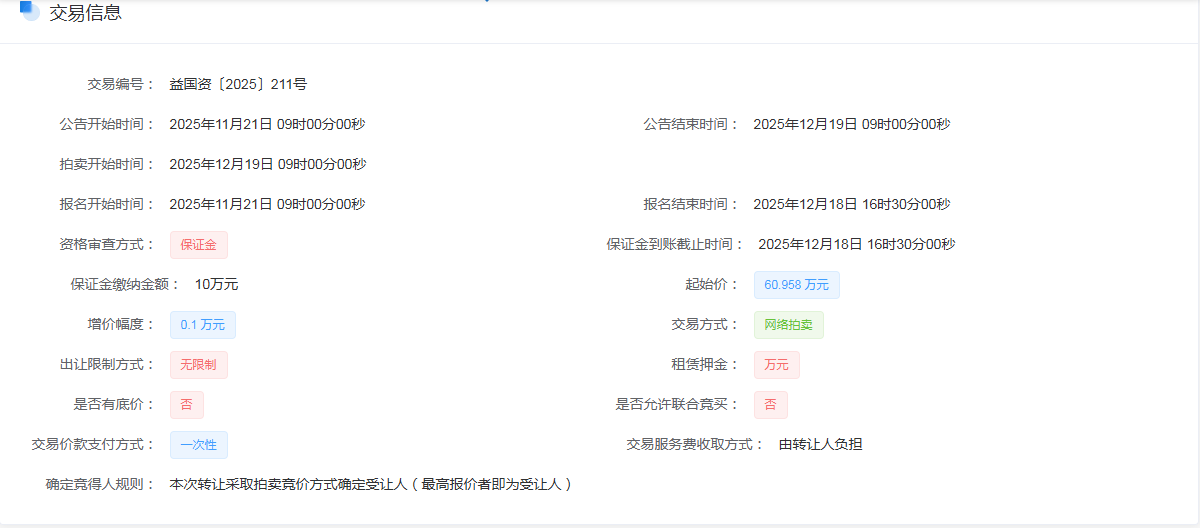Select the 60.958 万元 starting price tag

[x=796, y=285]
